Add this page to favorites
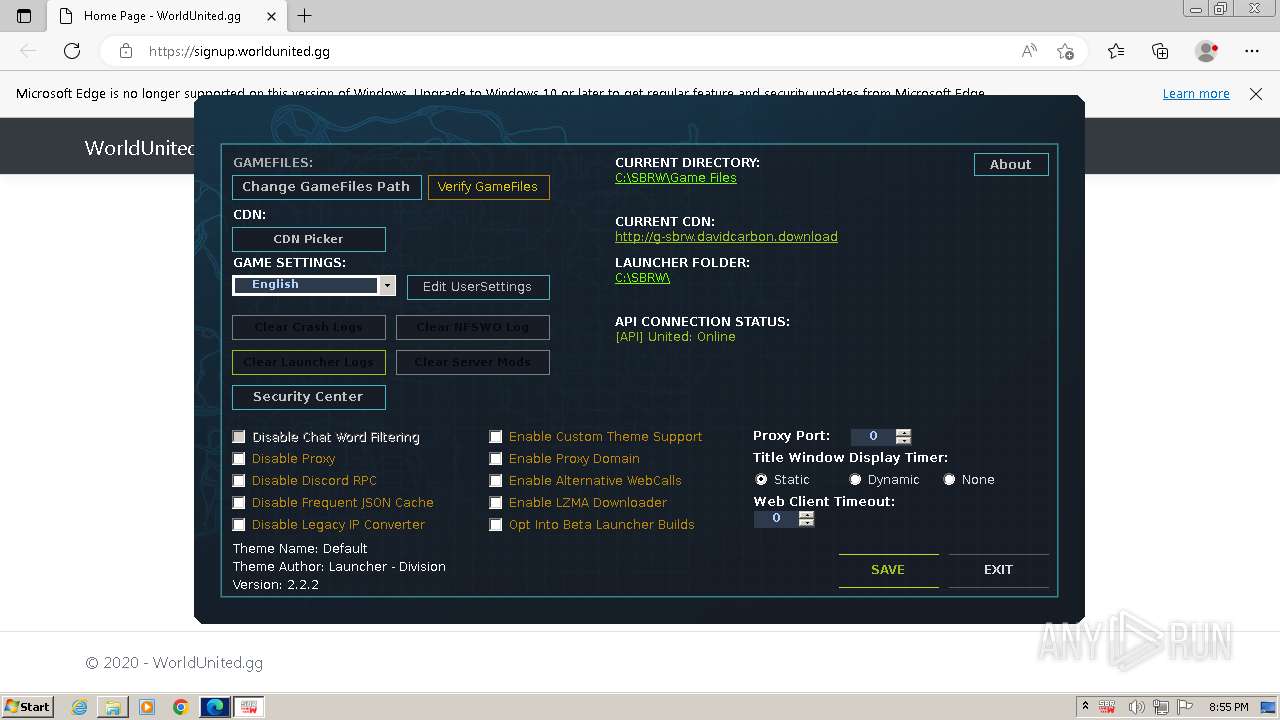Image resolution: width=1280 pixels, height=720 pixels. tap(1066, 51)
